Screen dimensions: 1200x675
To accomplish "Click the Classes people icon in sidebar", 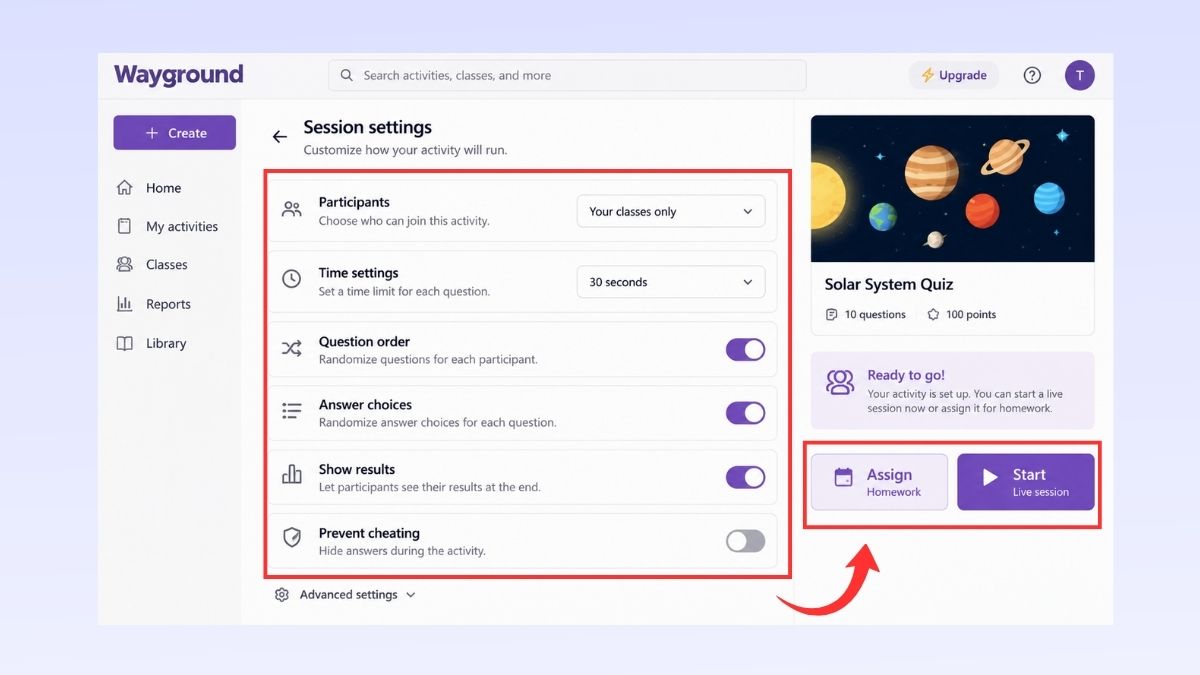I will coord(125,265).
